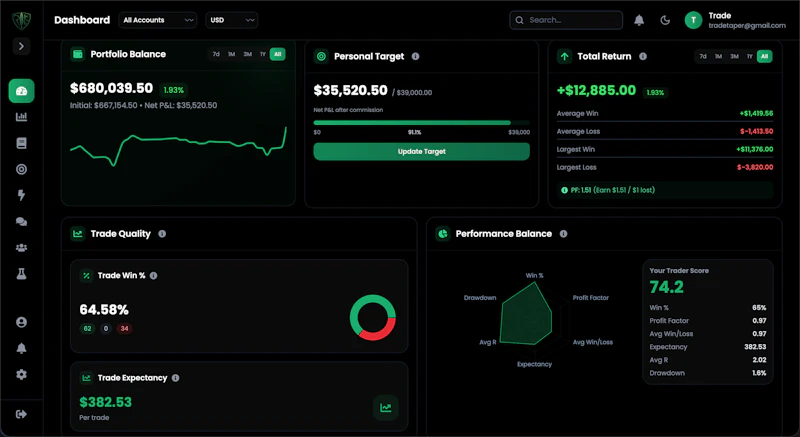Show info for Personal Target
The image size is (800, 437).
pyautogui.click(x=415, y=57)
